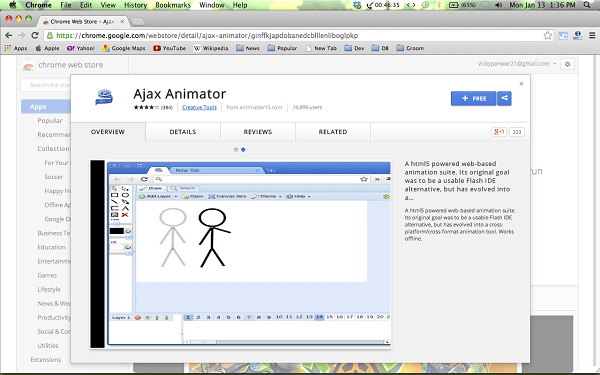Image resolution: width=600 pixels, height=375 pixels.
Task: Switch to the RELATED tab
Action: click(x=333, y=132)
